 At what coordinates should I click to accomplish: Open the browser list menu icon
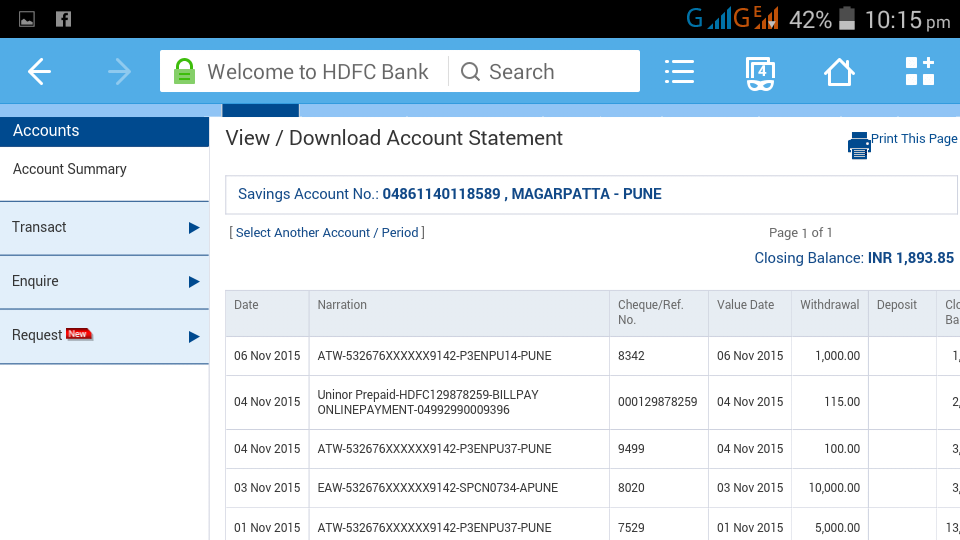[x=679, y=72]
